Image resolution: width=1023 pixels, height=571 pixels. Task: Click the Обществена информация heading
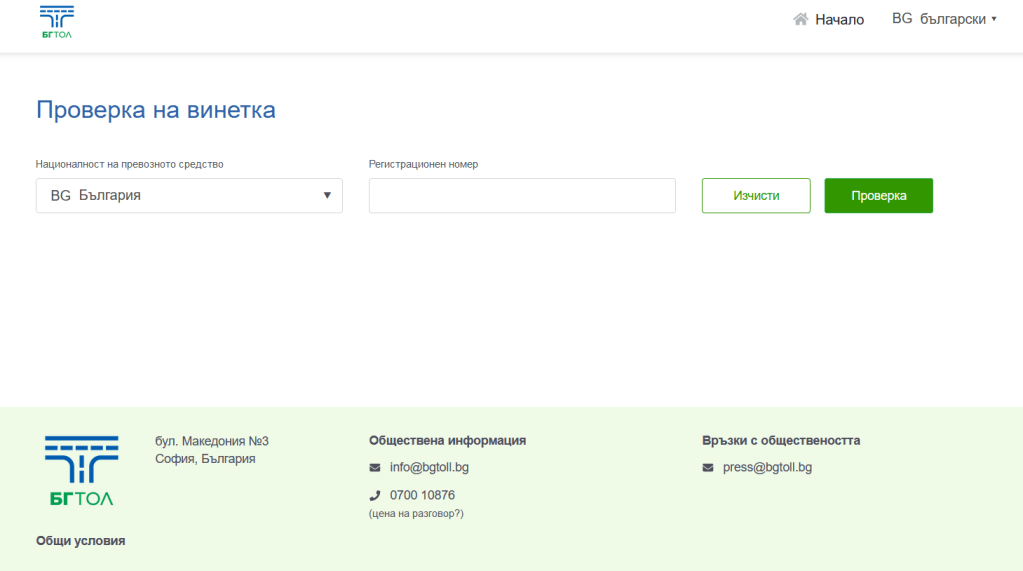pyautogui.click(x=448, y=440)
